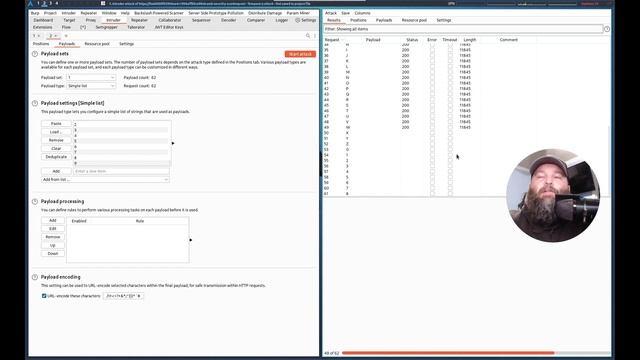Viewport: 640px width, 360px height.
Task: Open help for Payload settings Simple list
Action: [35, 103]
